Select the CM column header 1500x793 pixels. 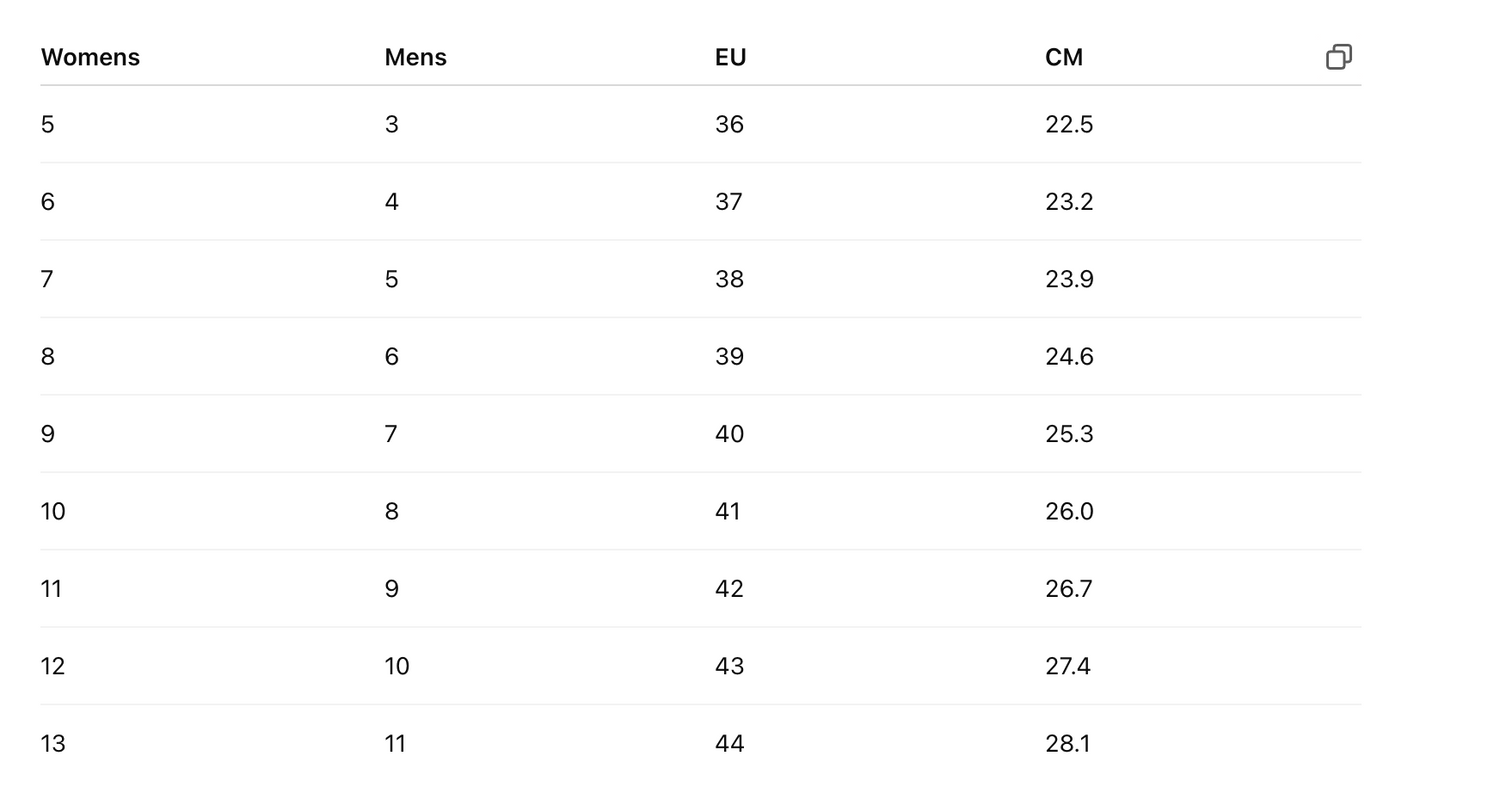tap(1063, 58)
